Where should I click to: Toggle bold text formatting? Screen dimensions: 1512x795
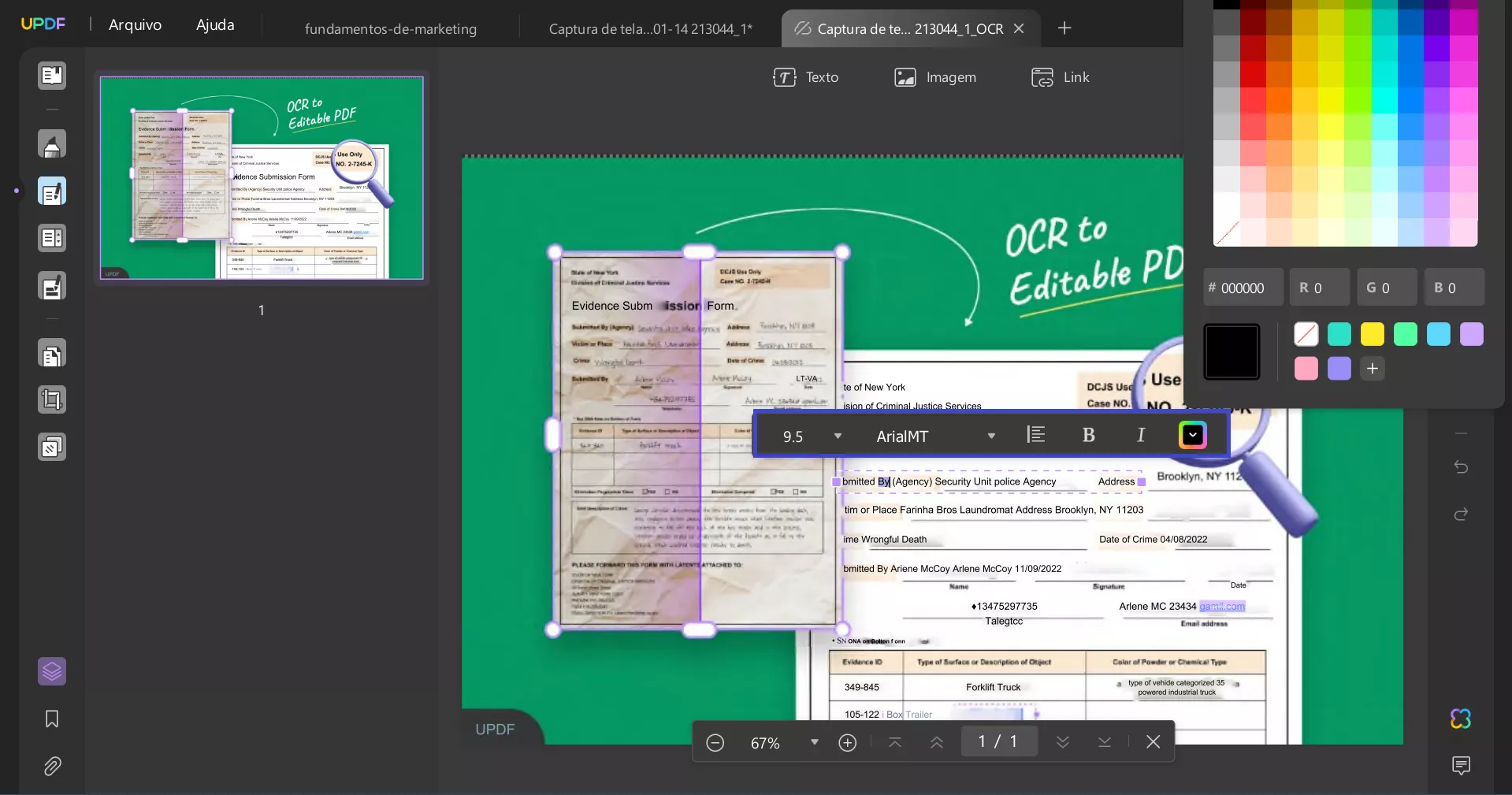tap(1088, 435)
